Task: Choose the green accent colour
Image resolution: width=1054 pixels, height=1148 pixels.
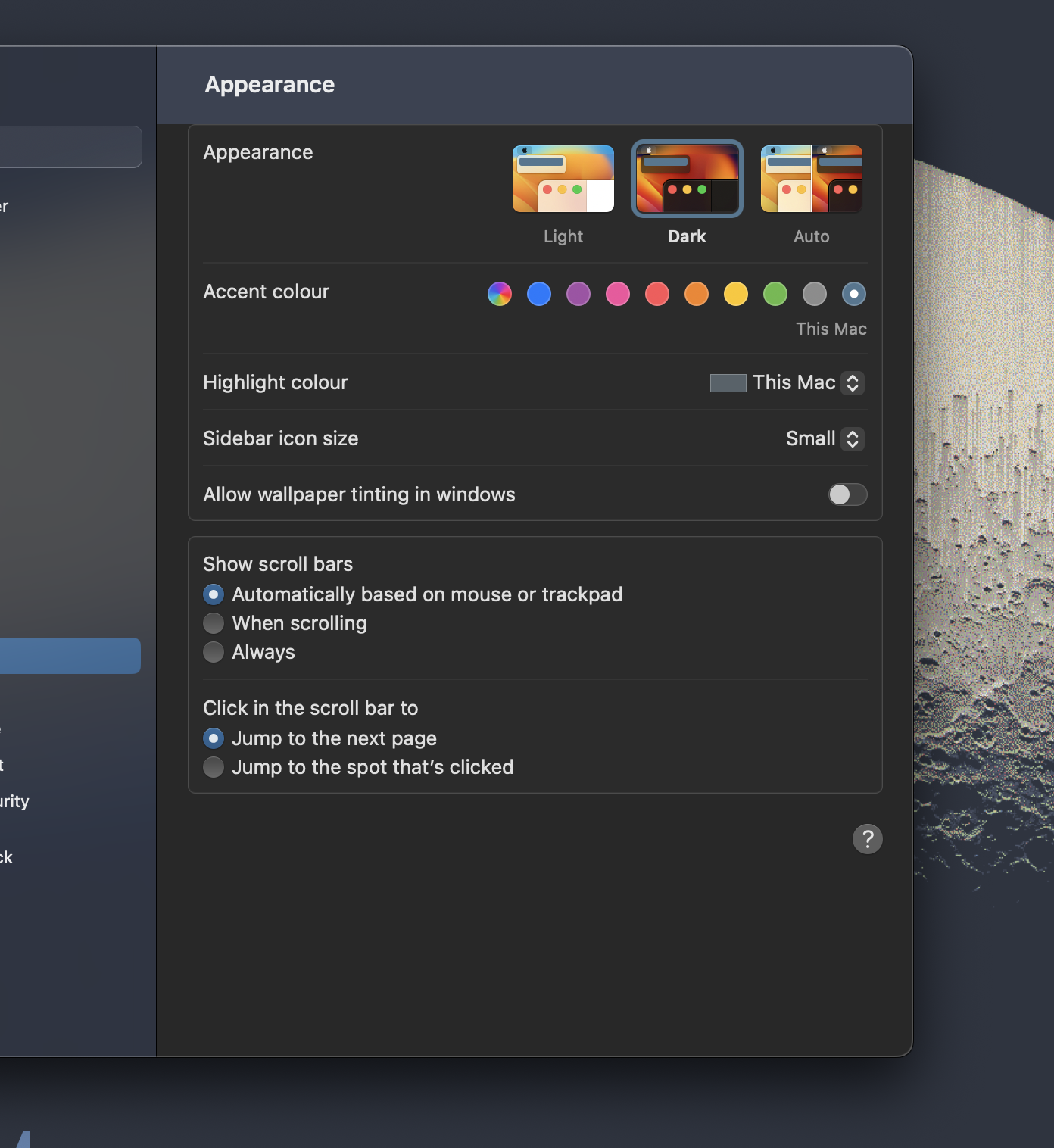Action: (x=775, y=294)
